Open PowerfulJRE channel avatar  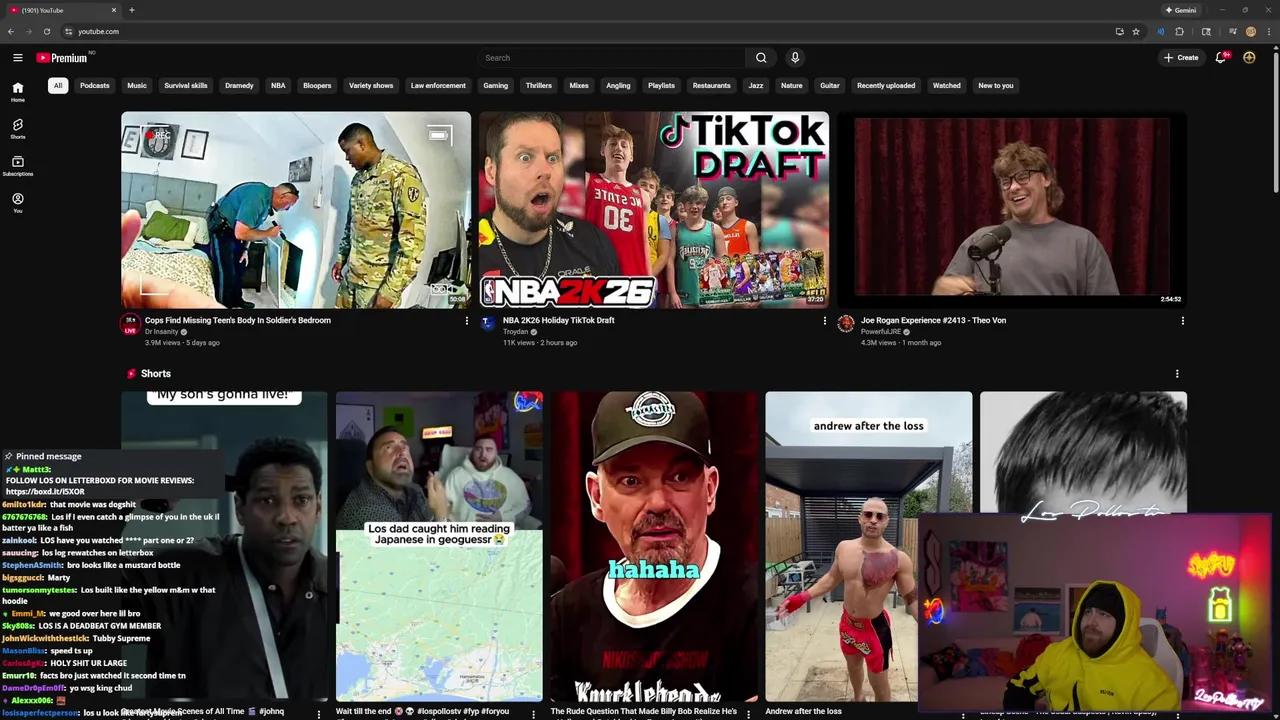pyautogui.click(x=846, y=323)
